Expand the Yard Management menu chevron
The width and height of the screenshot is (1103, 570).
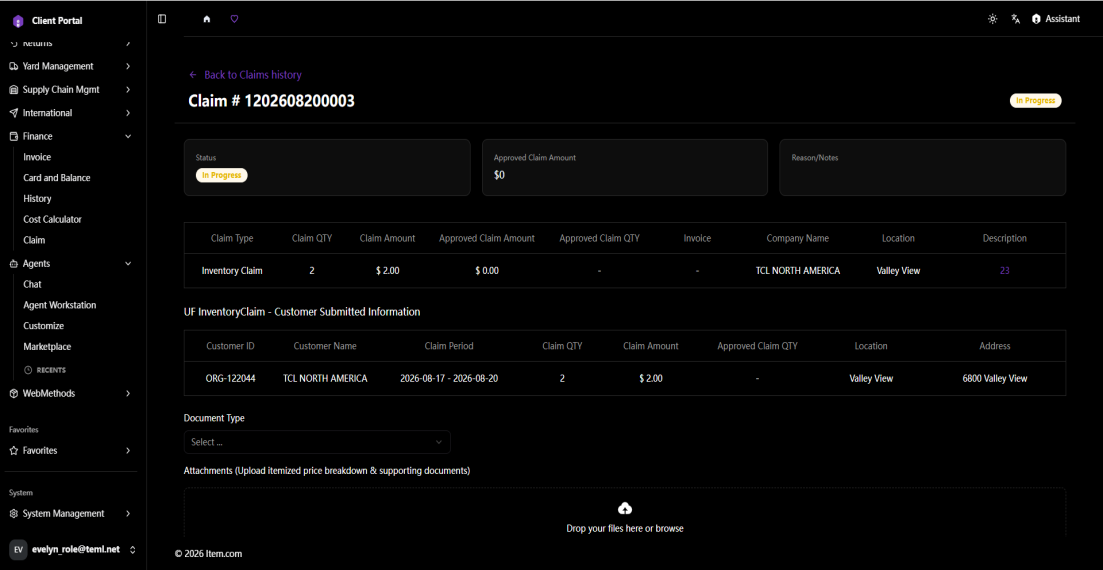(x=128, y=66)
